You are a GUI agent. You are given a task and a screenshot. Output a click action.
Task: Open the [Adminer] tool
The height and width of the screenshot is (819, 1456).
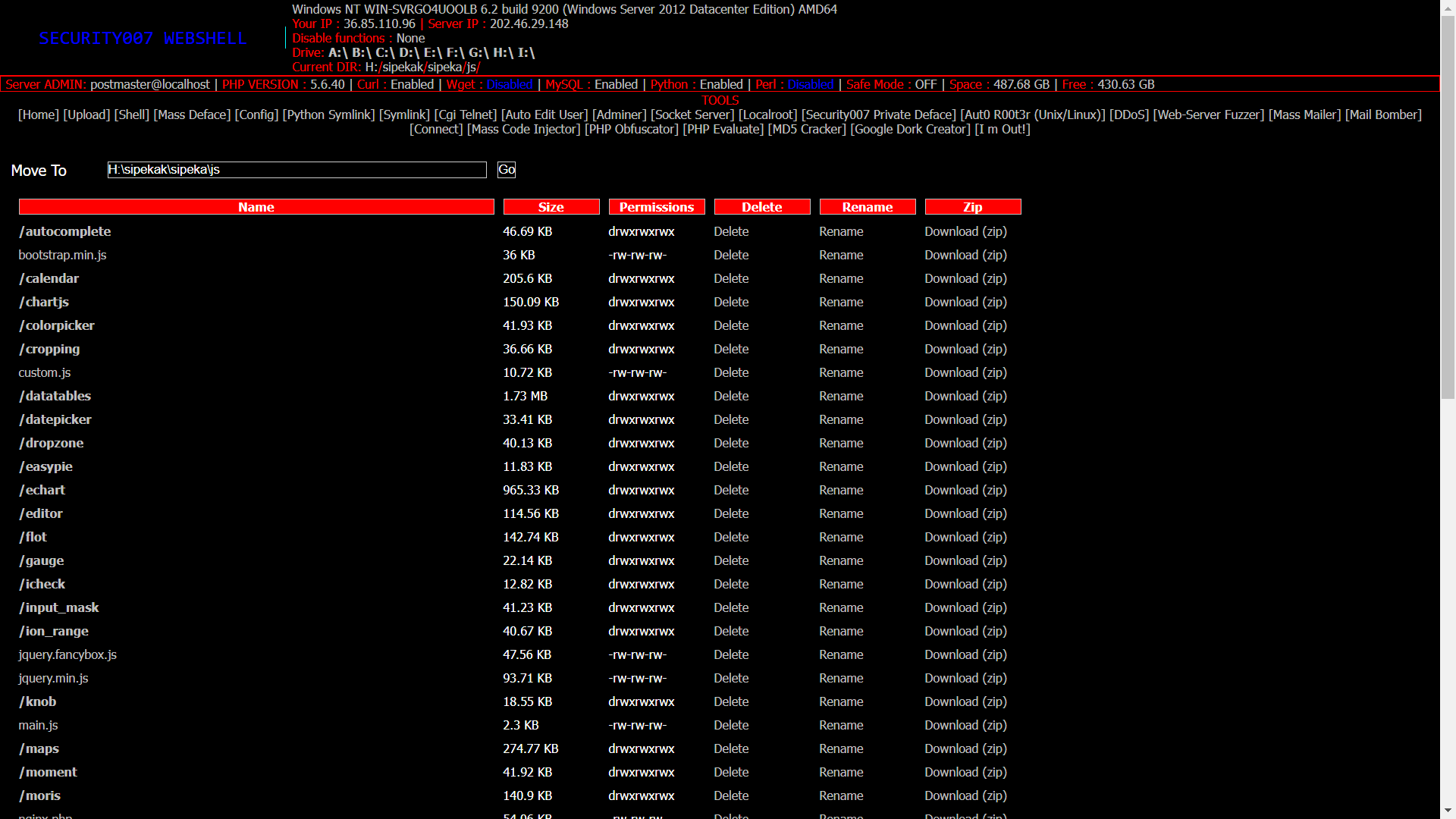click(619, 115)
